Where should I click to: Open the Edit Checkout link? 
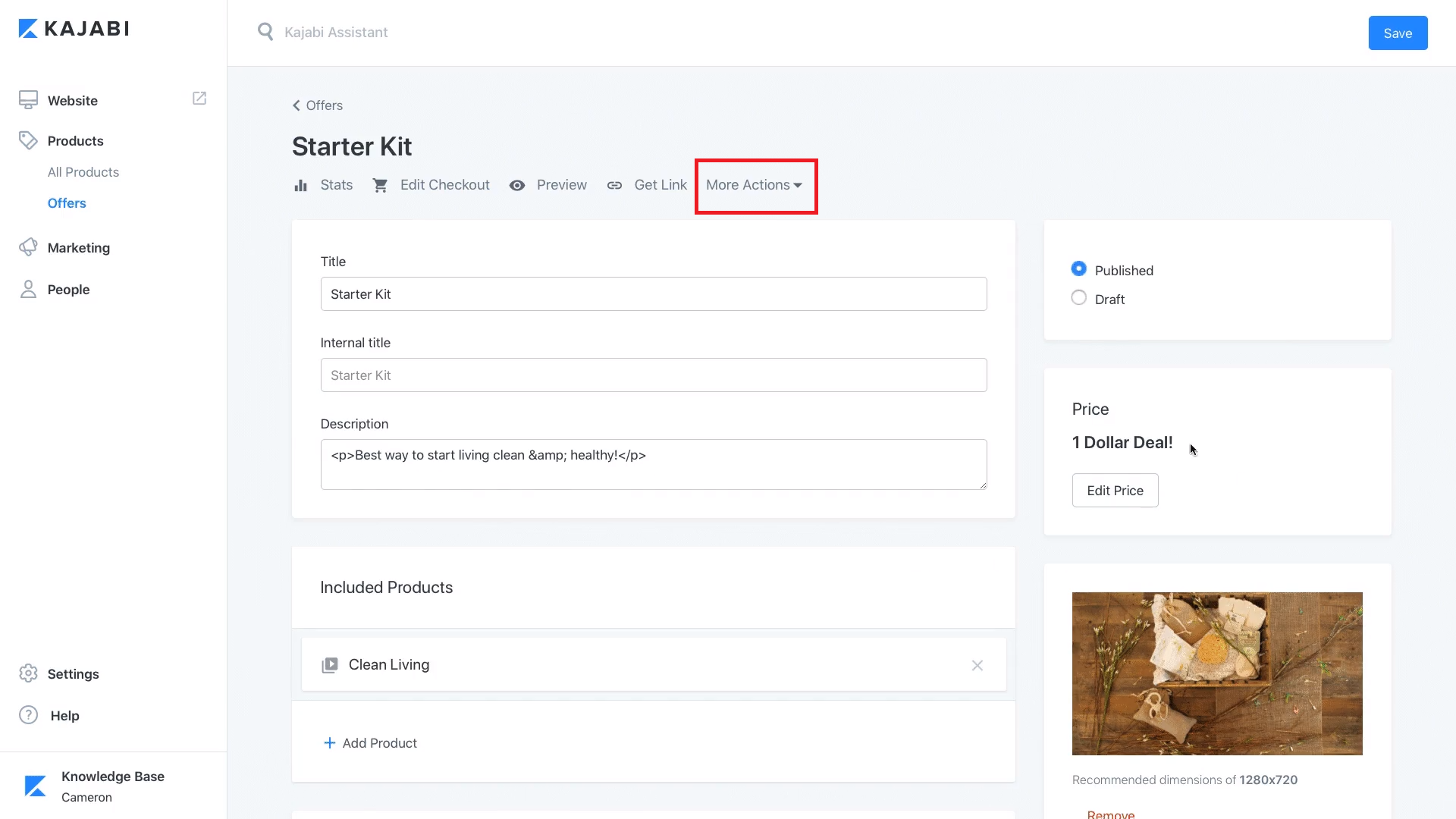444,185
